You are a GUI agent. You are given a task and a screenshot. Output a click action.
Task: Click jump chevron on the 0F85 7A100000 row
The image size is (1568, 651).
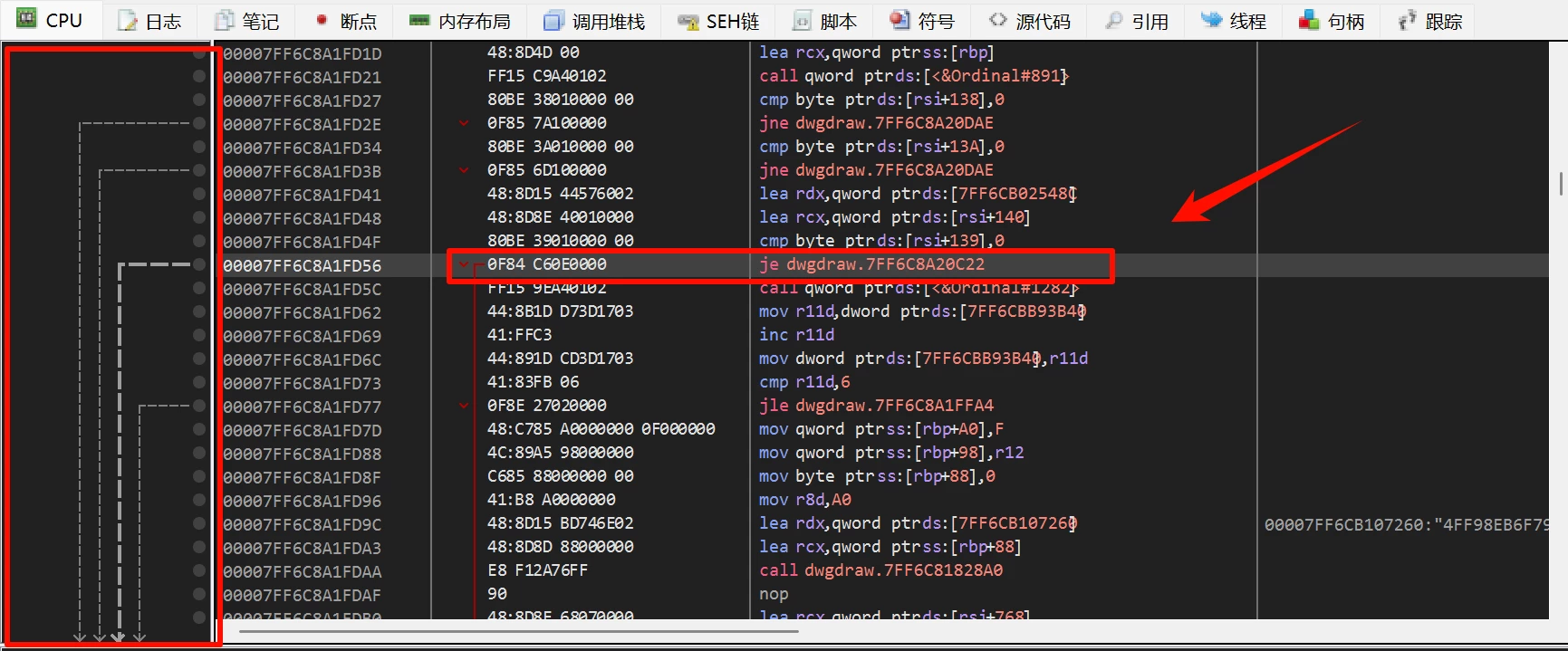click(x=464, y=123)
